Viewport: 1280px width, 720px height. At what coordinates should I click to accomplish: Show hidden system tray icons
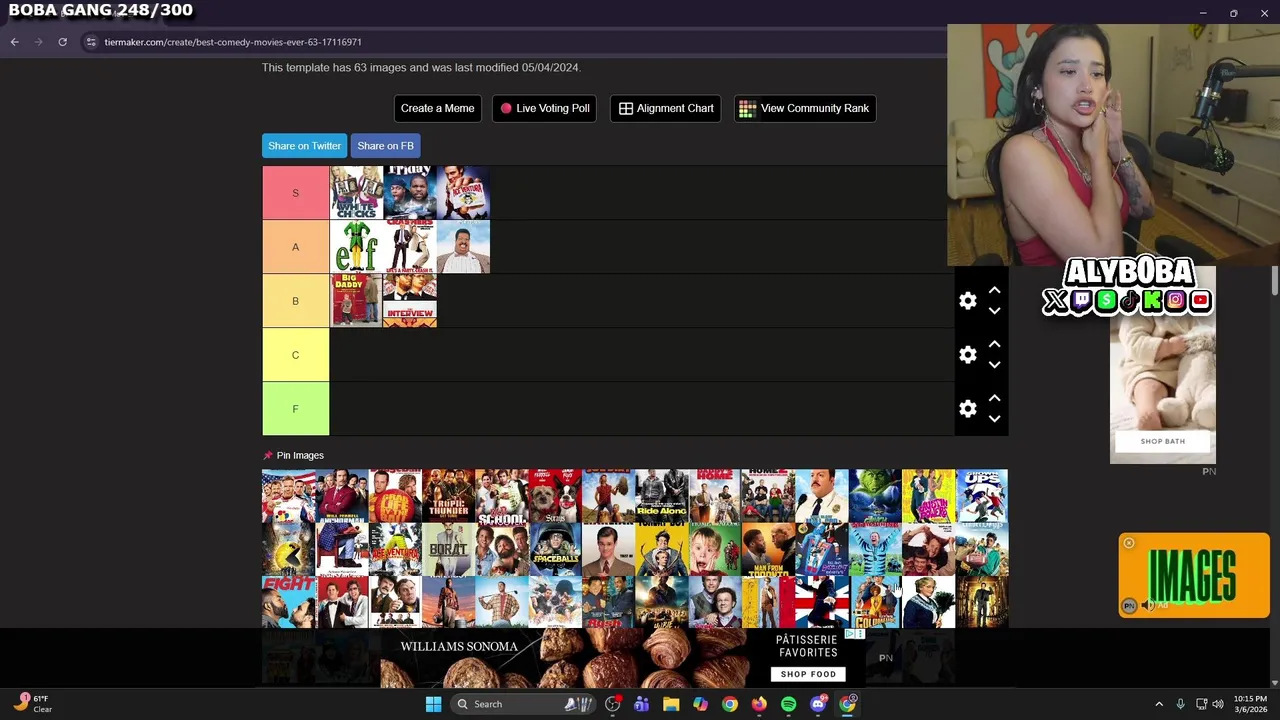(x=1159, y=704)
